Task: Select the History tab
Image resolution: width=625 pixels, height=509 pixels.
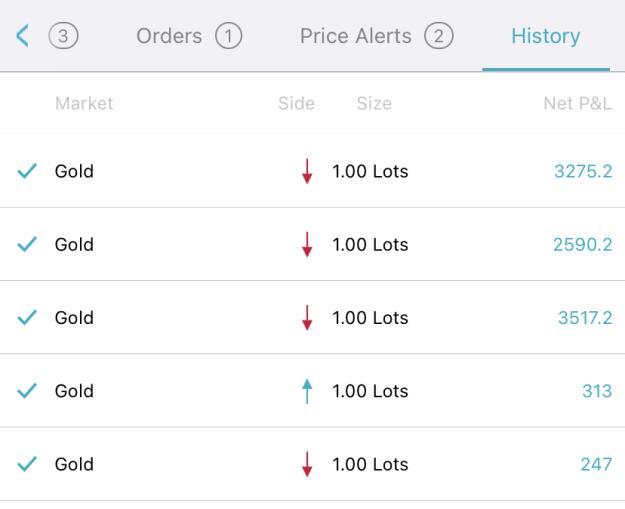Action: click(546, 36)
